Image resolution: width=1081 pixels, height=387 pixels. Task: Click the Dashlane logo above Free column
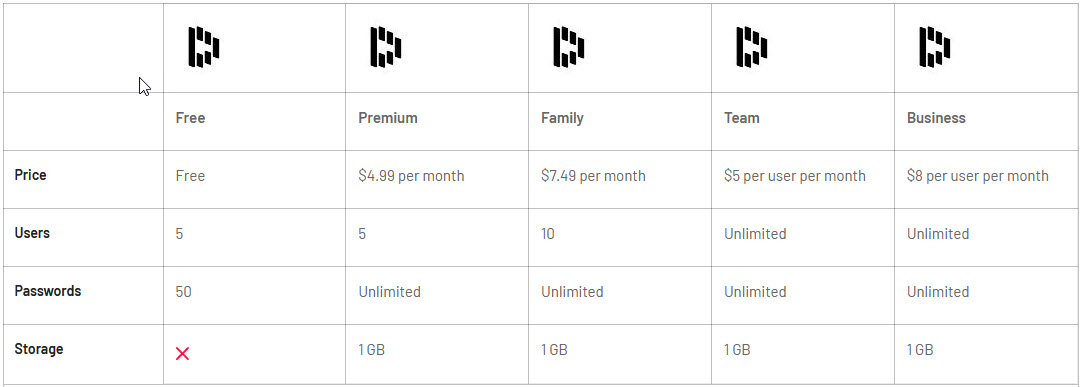(x=204, y=47)
